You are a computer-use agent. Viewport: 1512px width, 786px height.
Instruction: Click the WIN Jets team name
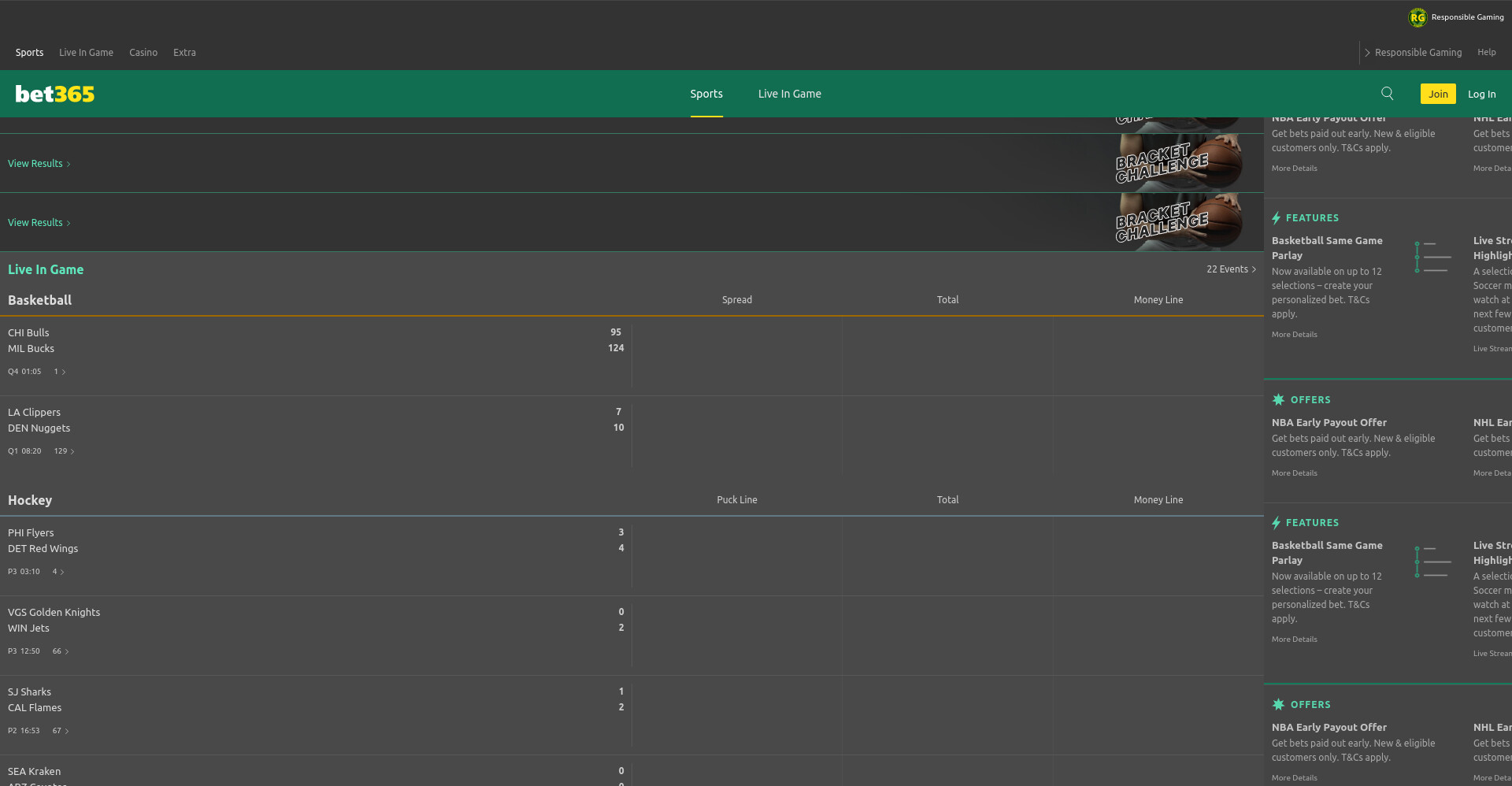tap(28, 628)
